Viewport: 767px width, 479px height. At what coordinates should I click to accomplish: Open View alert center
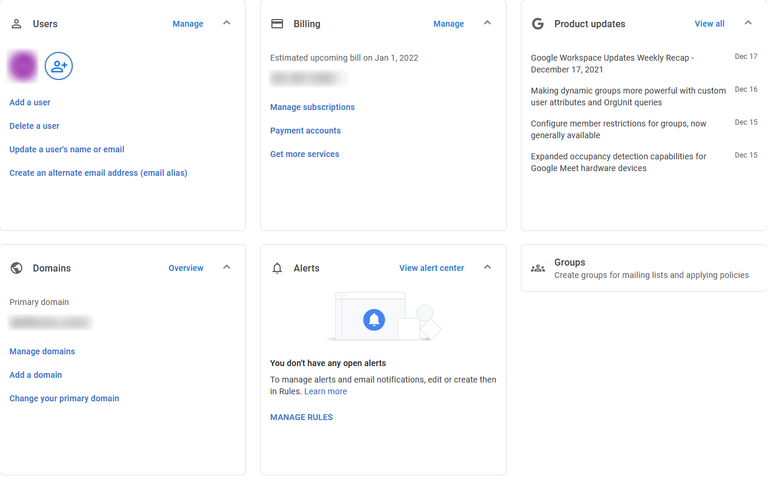[431, 268]
